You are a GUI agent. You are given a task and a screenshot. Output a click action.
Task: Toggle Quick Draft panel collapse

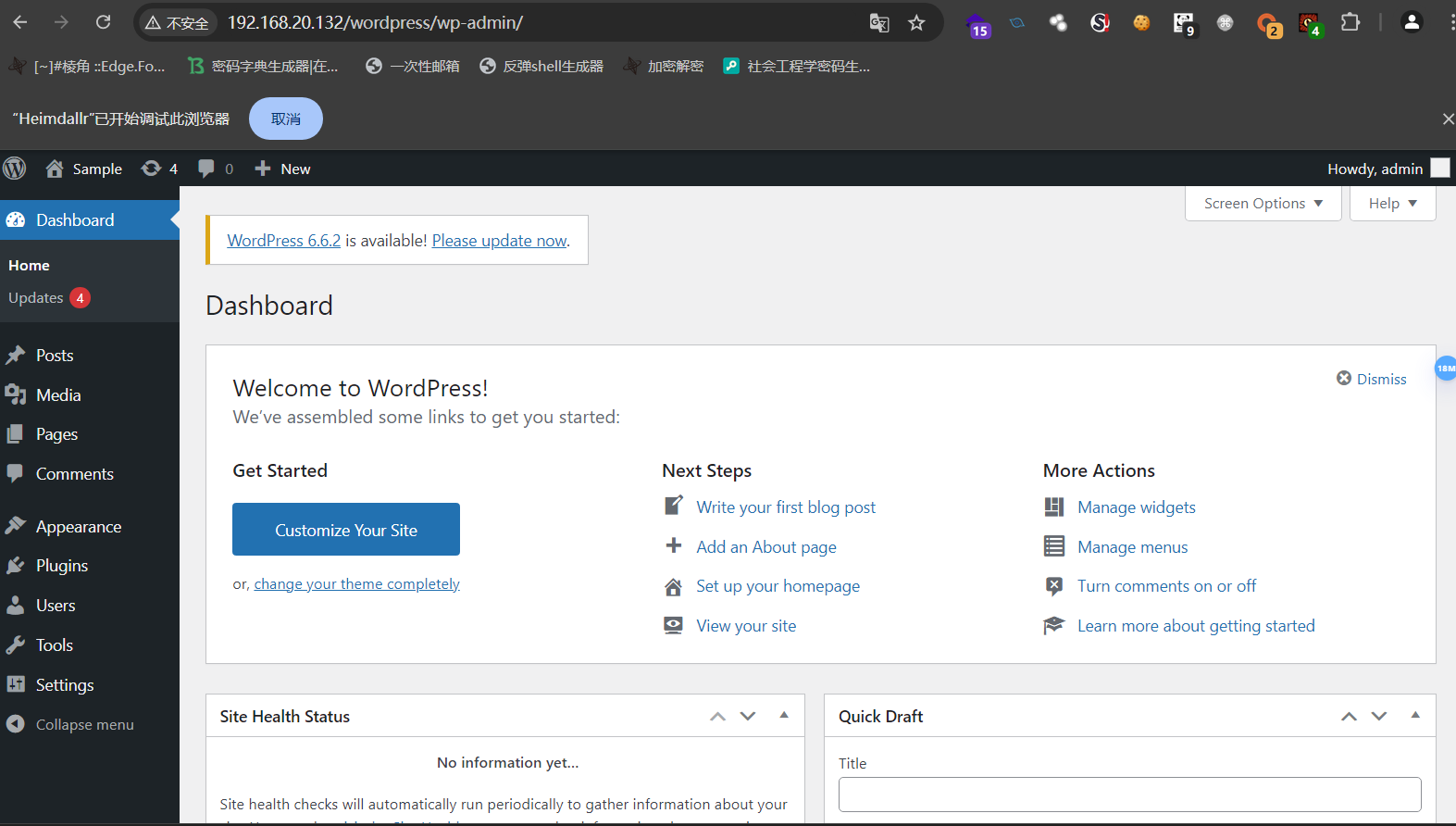coord(1415,716)
